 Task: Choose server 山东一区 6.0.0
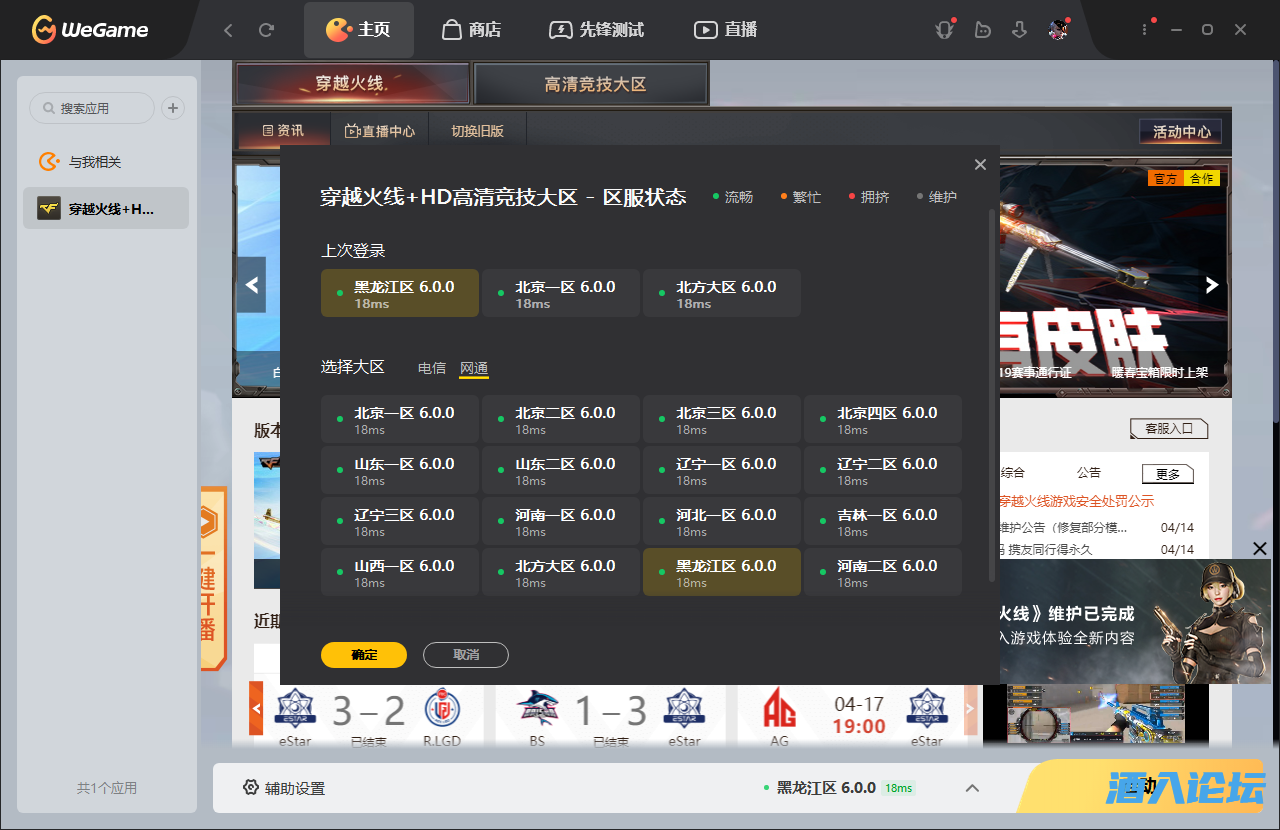pos(400,470)
